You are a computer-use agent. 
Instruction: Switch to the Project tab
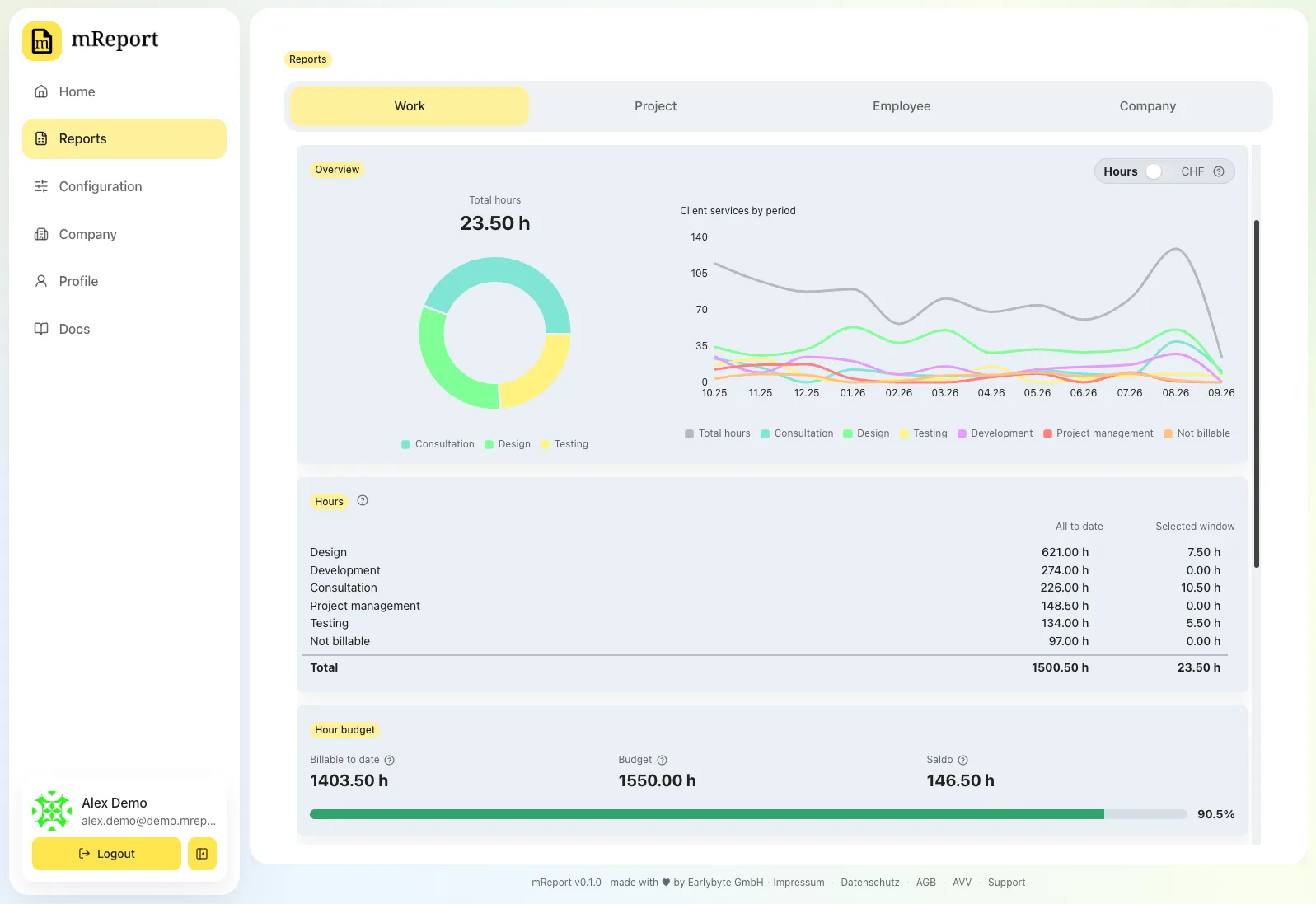pyautogui.click(x=656, y=106)
